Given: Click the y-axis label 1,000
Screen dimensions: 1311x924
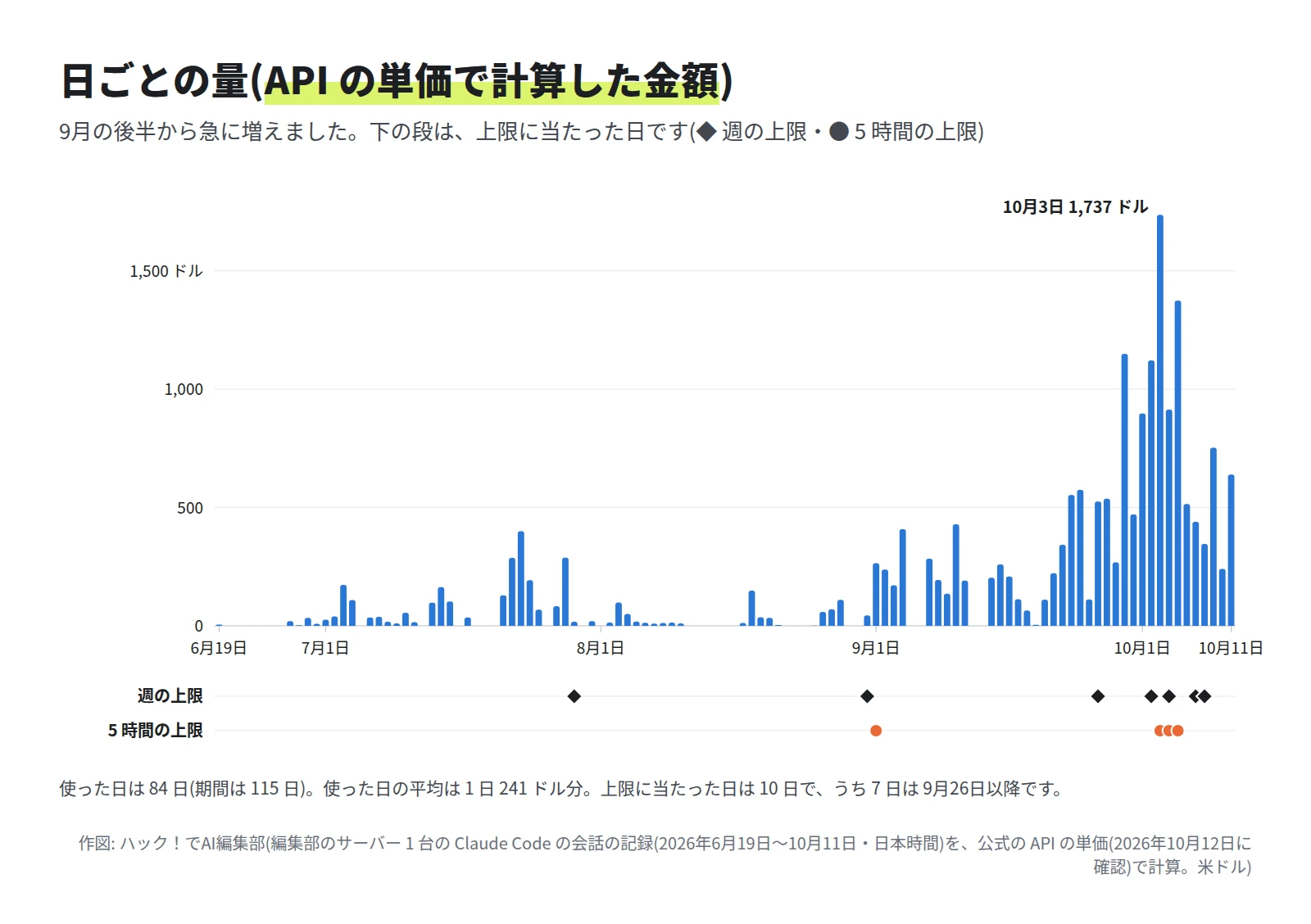Looking at the screenshot, I should (184, 389).
